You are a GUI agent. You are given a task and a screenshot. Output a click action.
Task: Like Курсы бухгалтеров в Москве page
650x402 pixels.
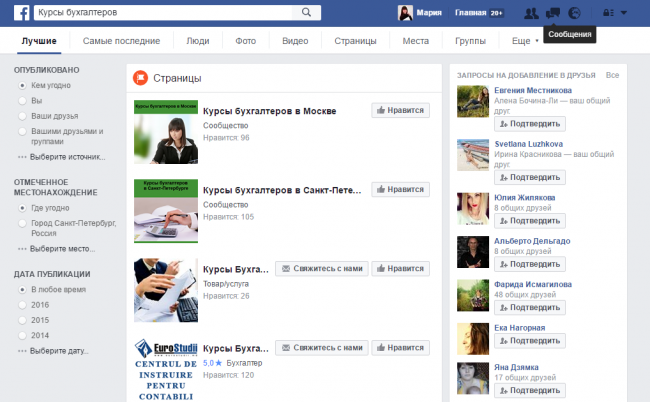tap(400, 110)
